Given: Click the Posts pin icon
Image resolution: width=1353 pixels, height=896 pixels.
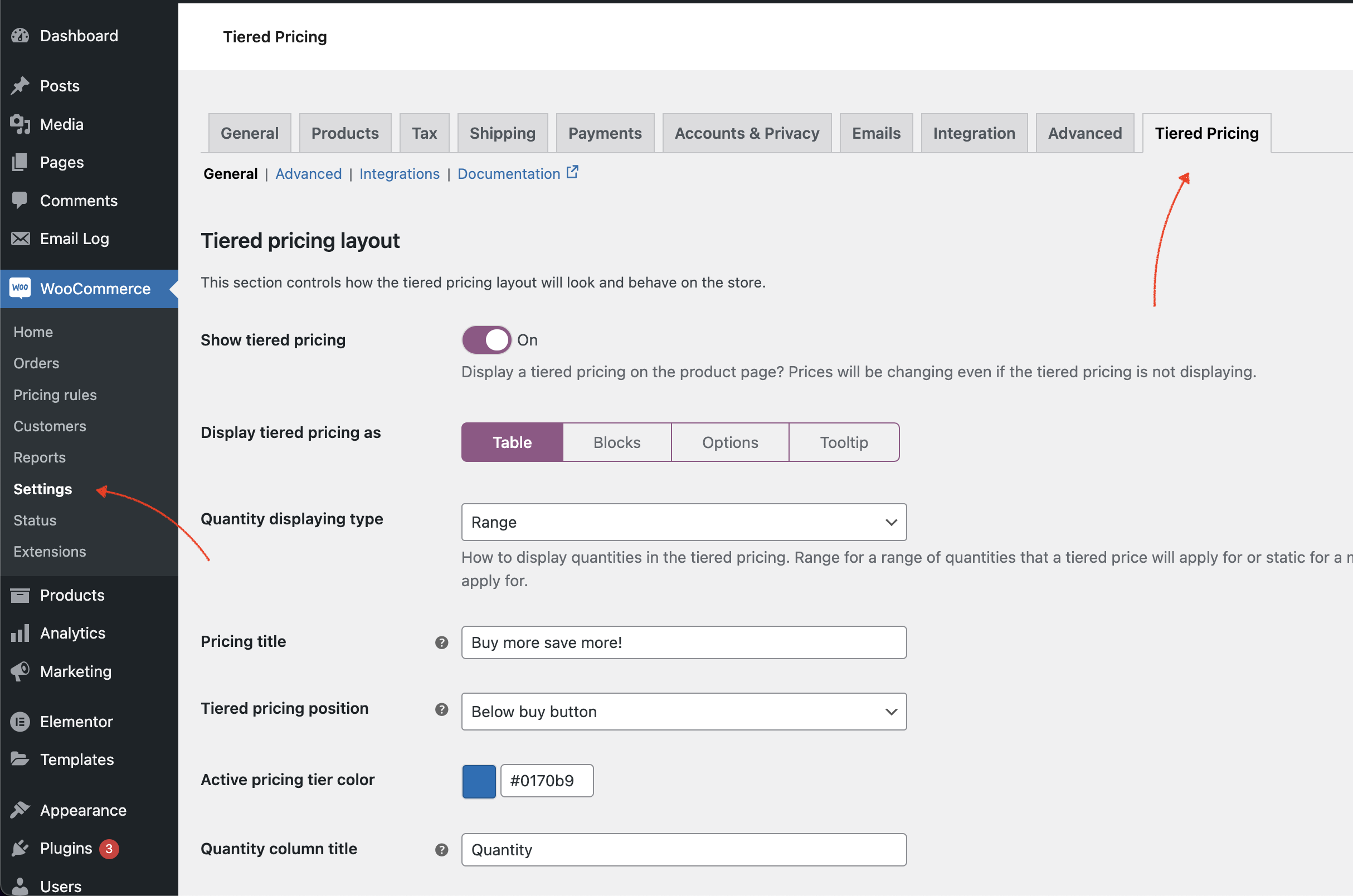Looking at the screenshot, I should pyautogui.click(x=20, y=85).
